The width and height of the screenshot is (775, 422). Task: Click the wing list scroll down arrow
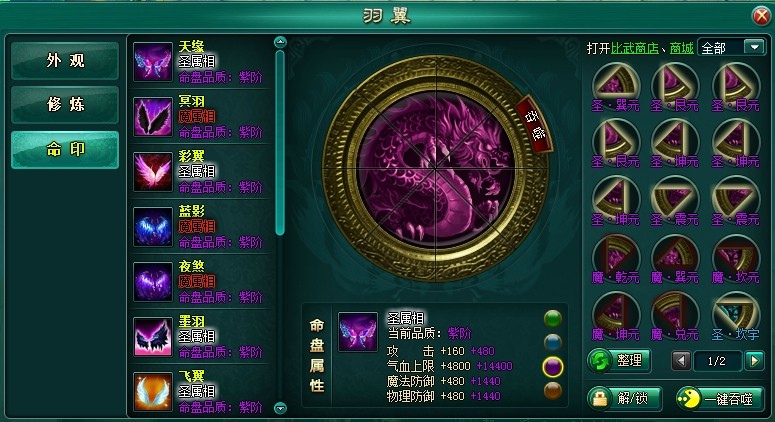[280, 408]
